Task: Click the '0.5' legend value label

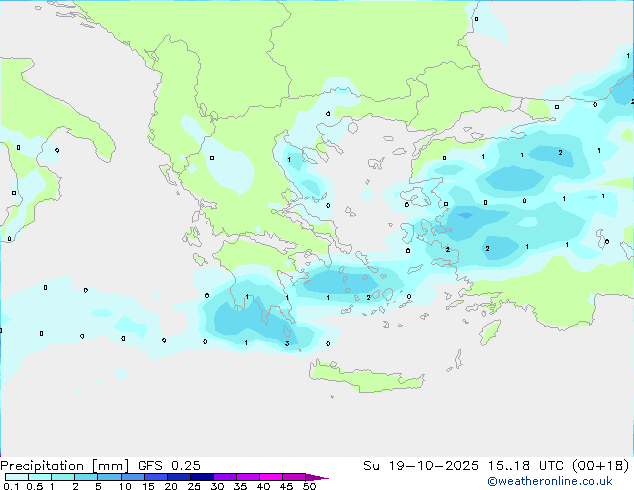Action: [35, 486]
